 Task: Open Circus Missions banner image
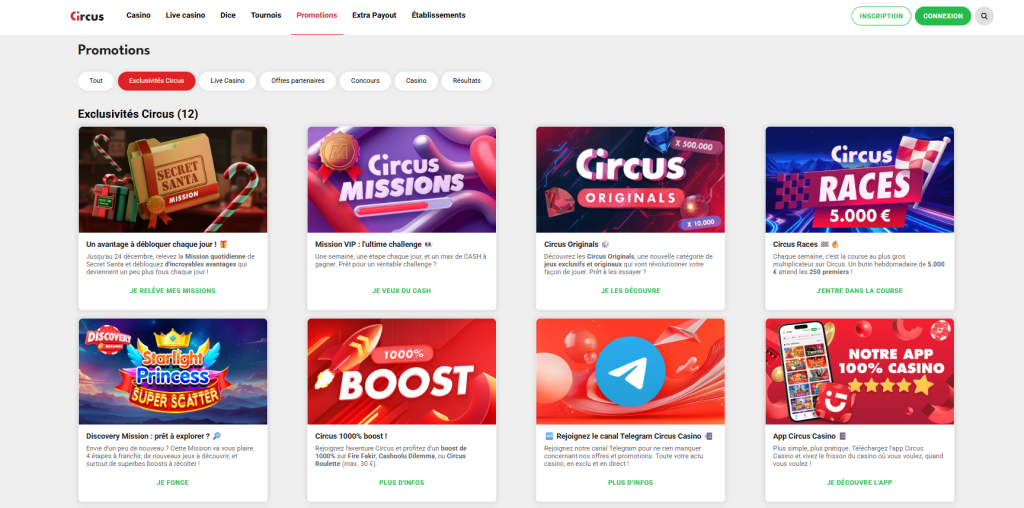402,180
